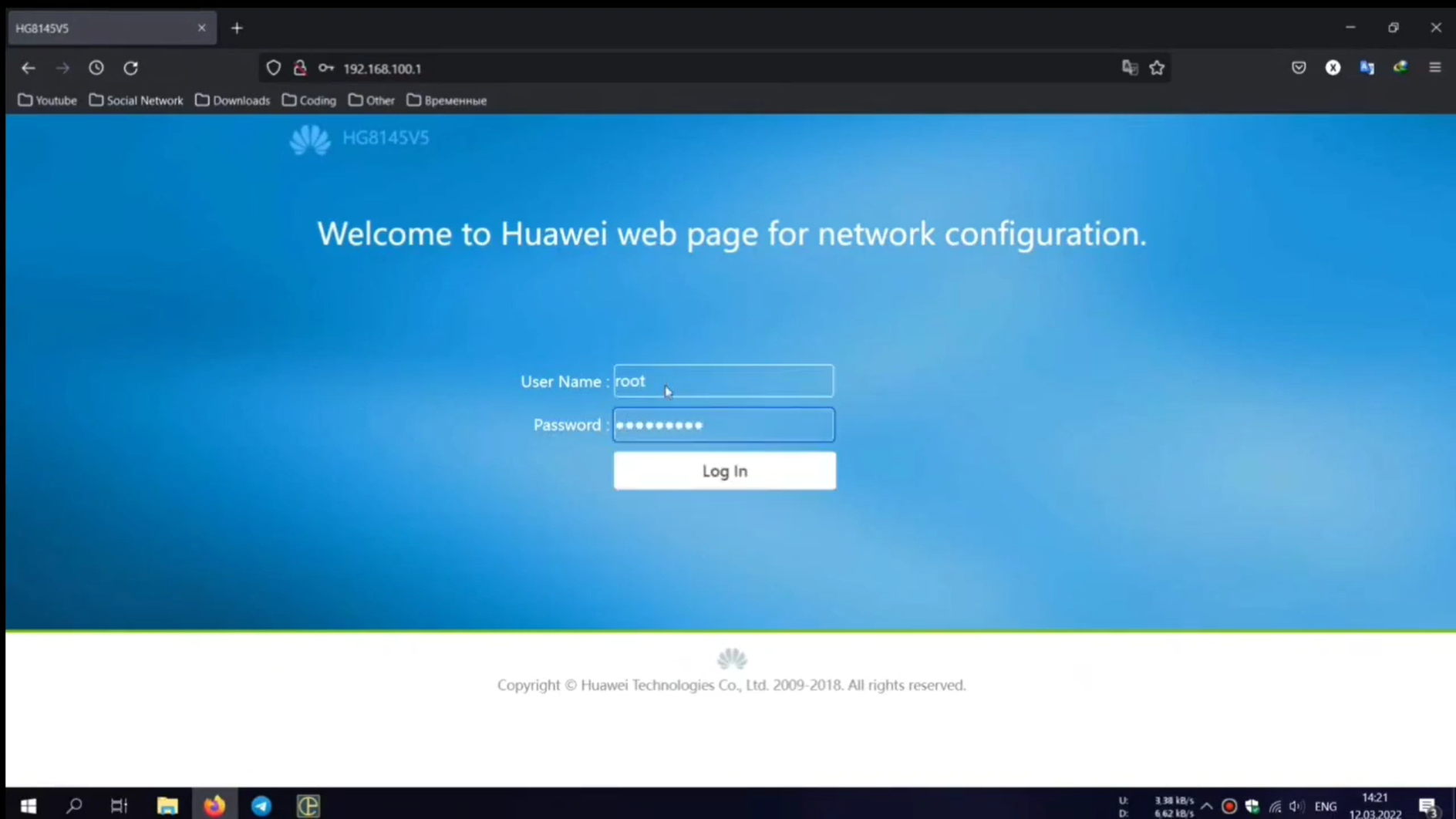
Task: Close the HG8145V5 tab
Action: pos(202,28)
